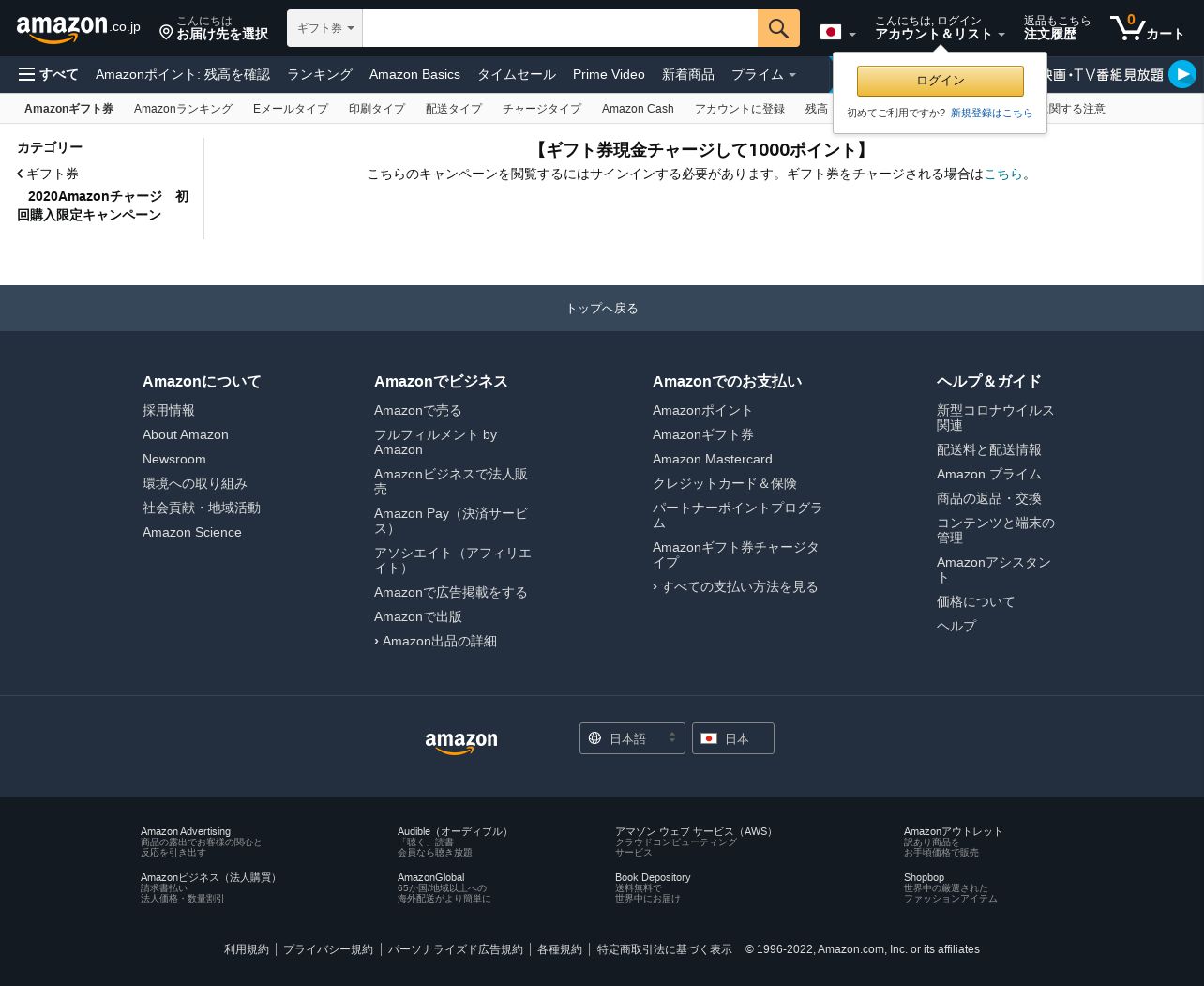
Task: Open Amazon Basics in the nav bar
Action: click(414, 74)
